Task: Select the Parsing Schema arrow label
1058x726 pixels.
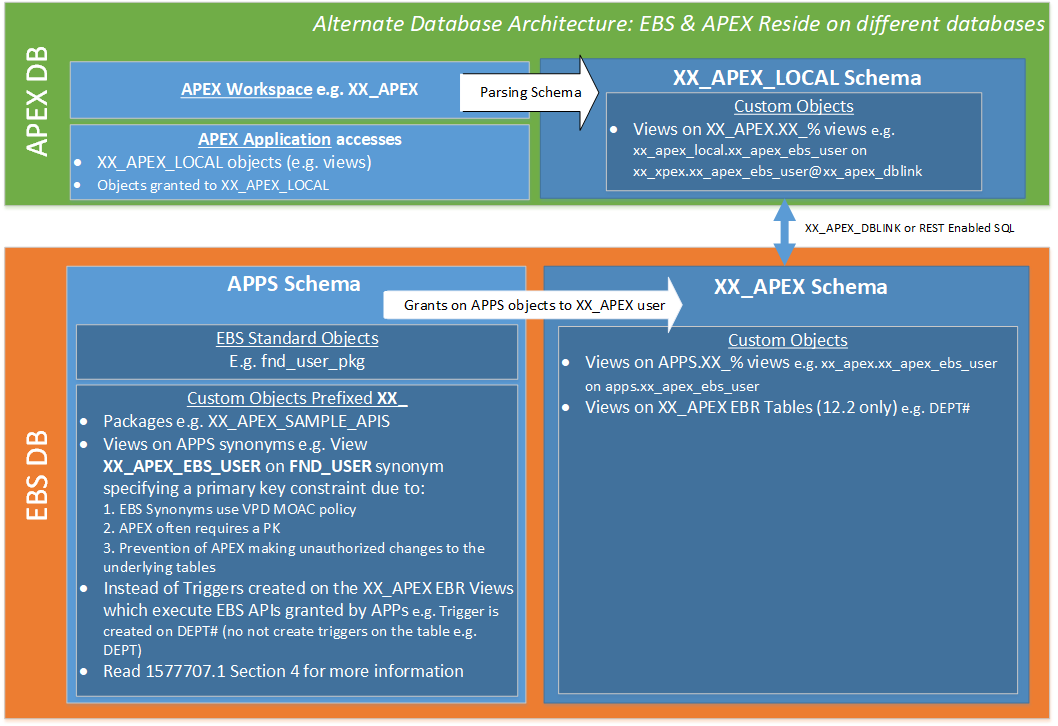Action: 530,92
